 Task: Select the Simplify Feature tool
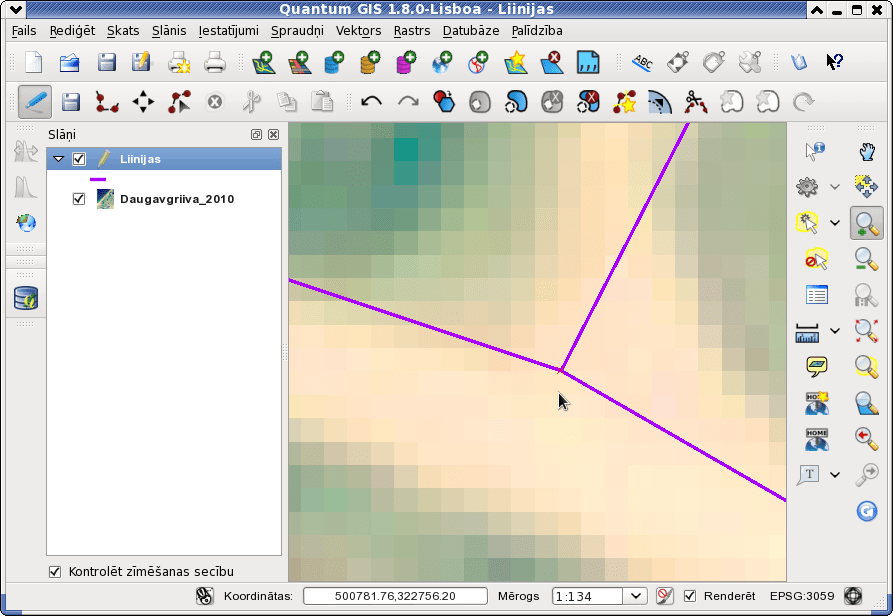tap(444, 102)
